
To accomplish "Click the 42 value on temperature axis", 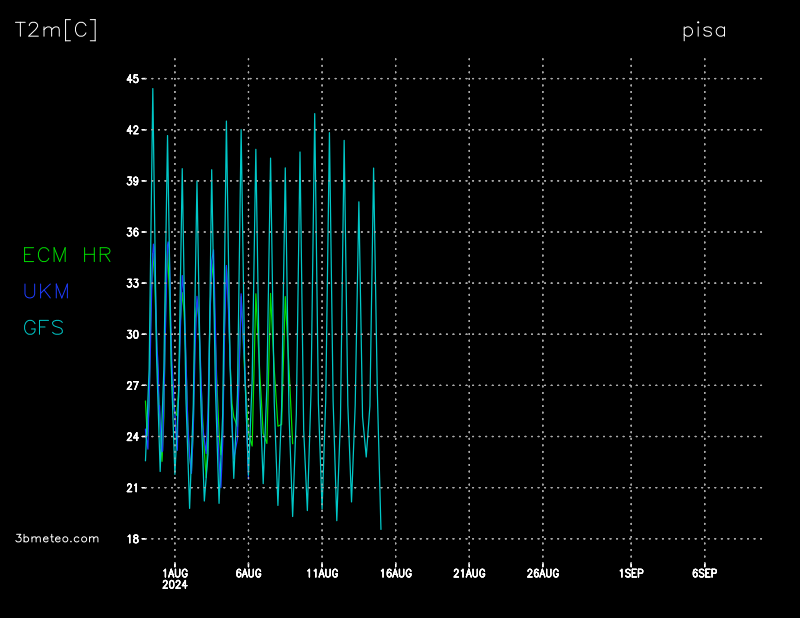I will (x=132, y=130).
